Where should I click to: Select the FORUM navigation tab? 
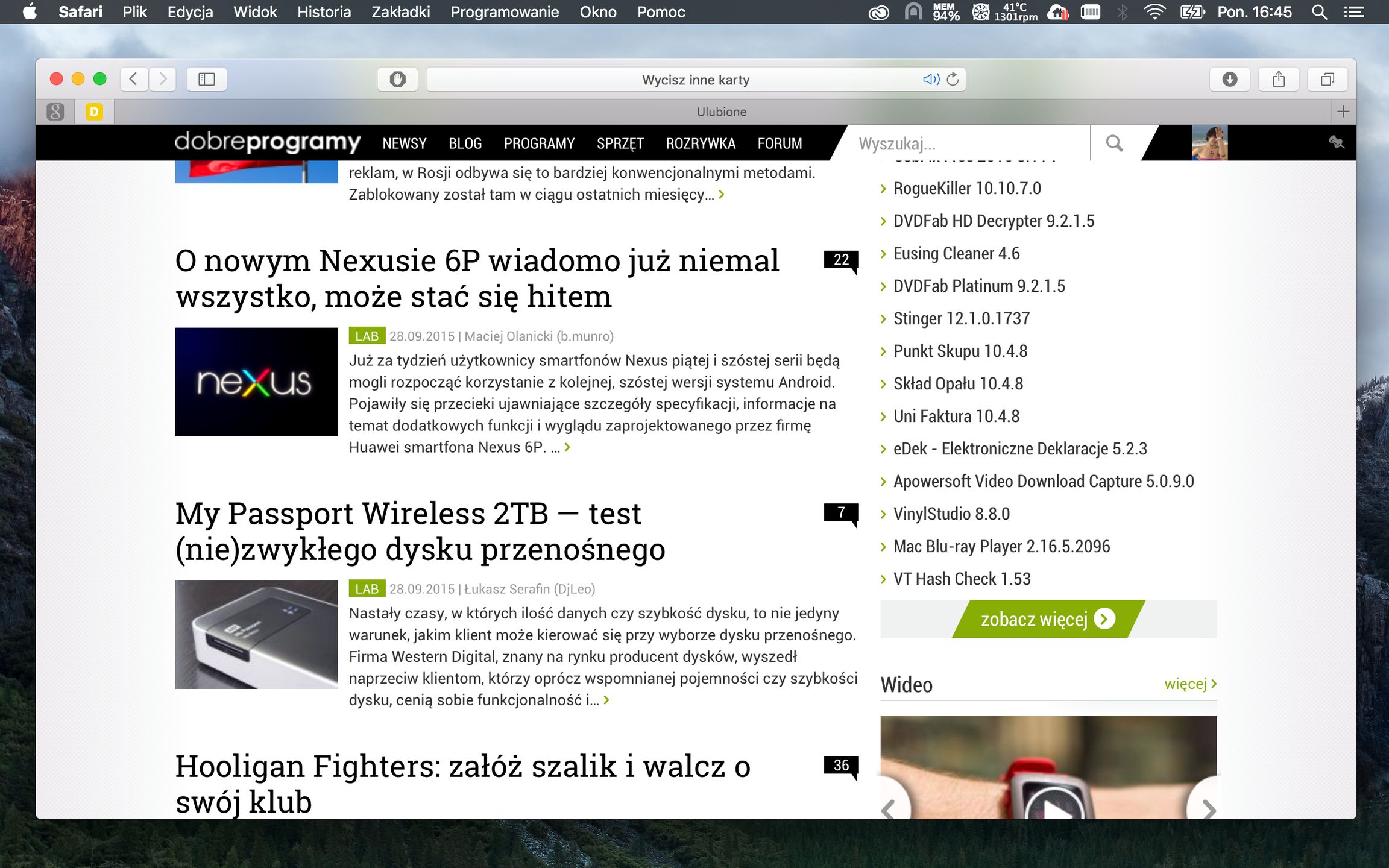pyautogui.click(x=780, y=143)
